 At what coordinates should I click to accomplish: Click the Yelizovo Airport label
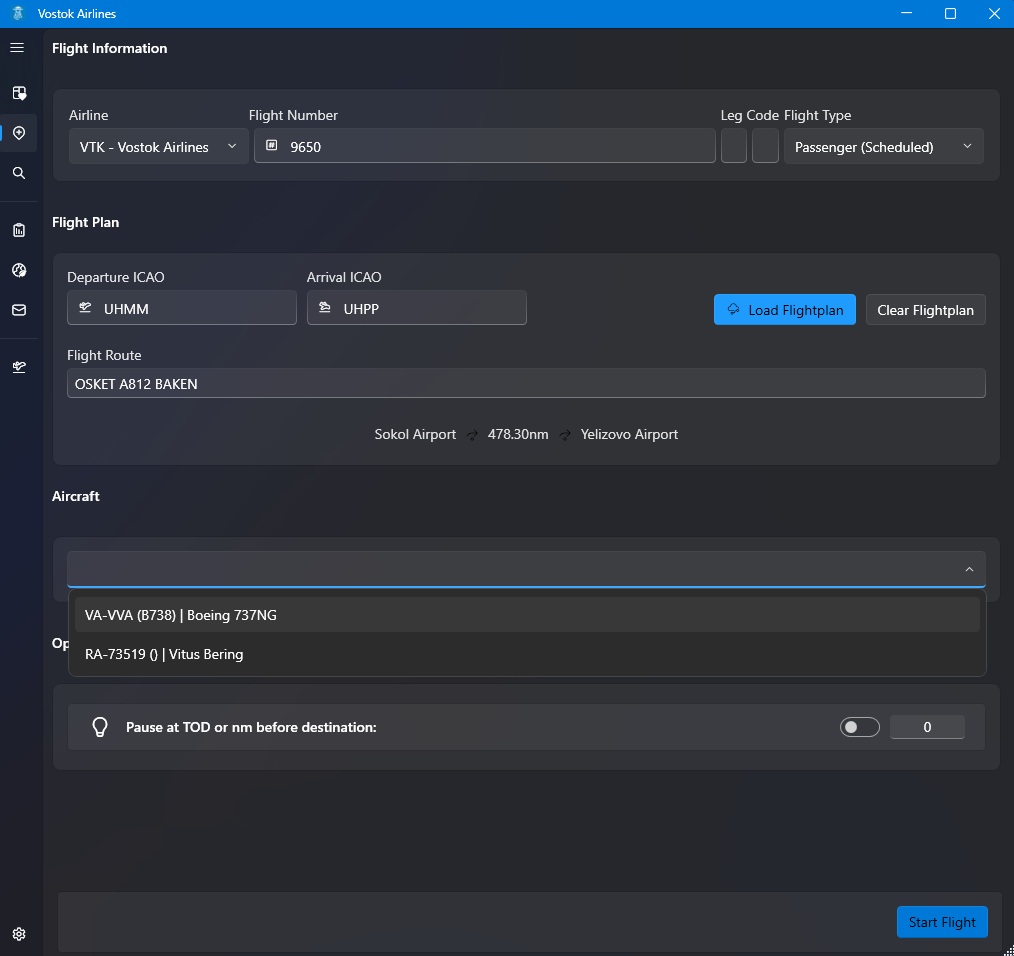tap(629, 435)
